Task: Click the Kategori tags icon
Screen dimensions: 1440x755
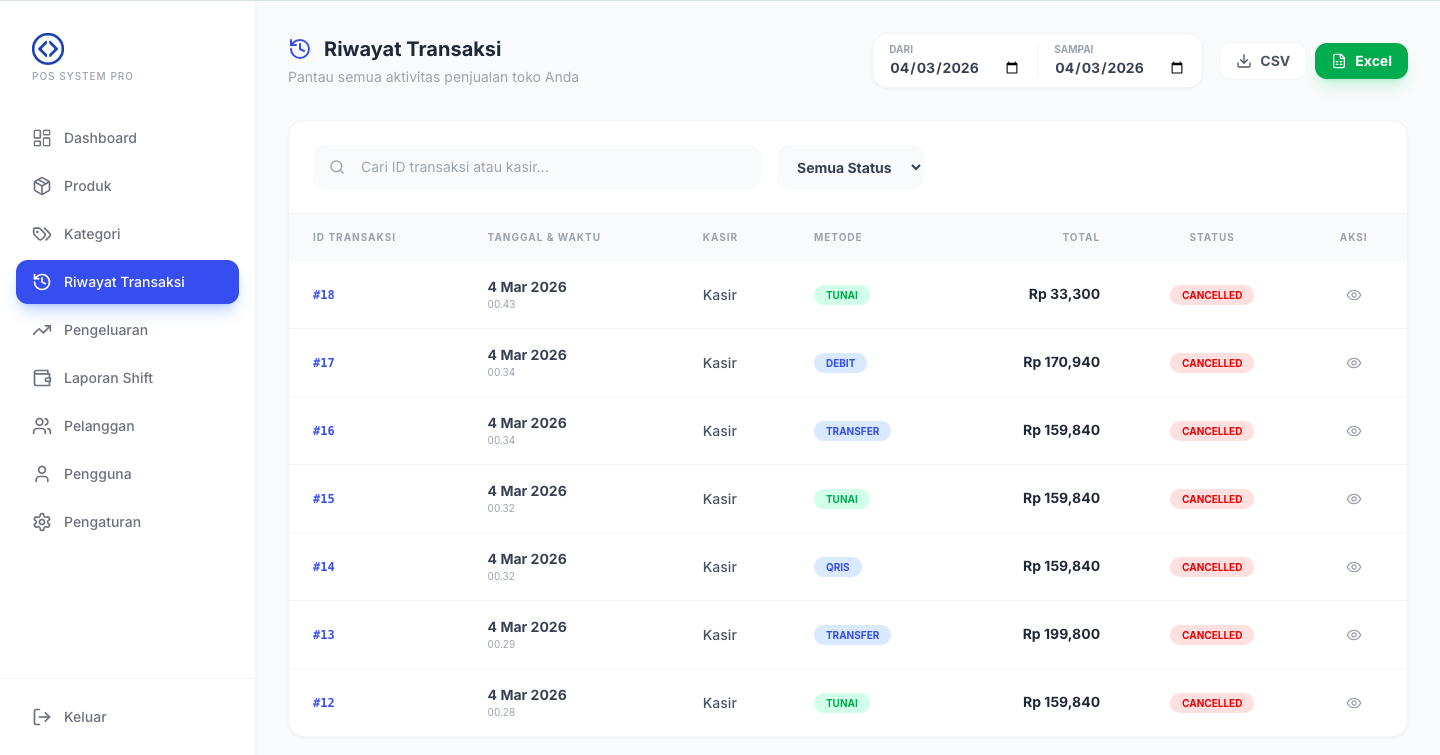Action: pyautogui.click(x=42, y=234)
